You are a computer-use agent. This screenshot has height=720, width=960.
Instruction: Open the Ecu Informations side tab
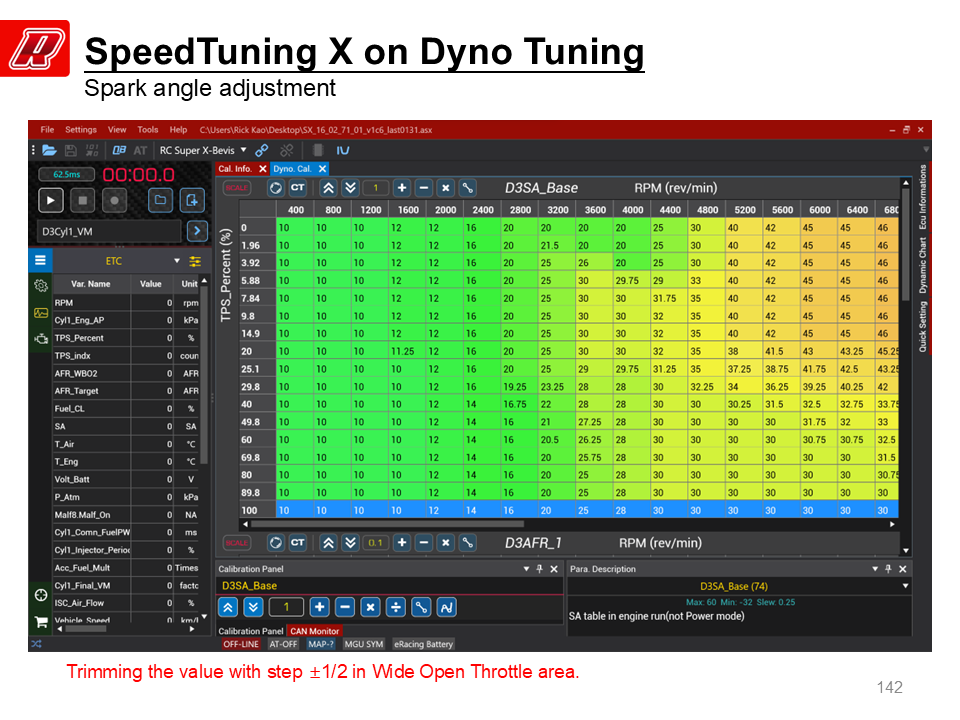(923, 197)
